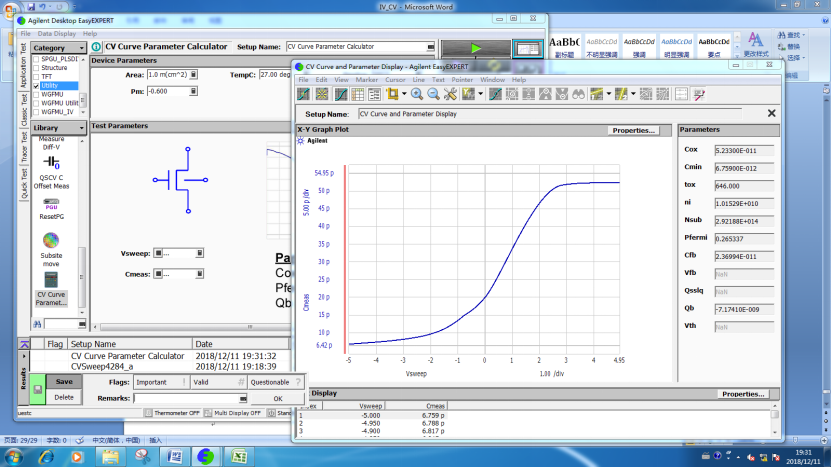Click the zoom out magnifier in the graph toolbar
The image size is (831, 468).
(x=434, y=94)
